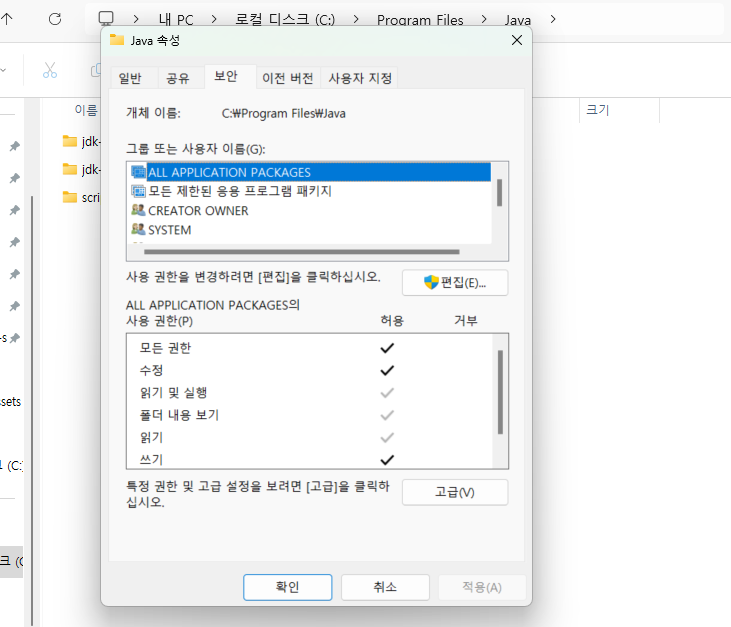The width and height of the screenshot is (731, 627).
Task: Click the scissors cut icon in Explorer toolbar
Action: 50,70
